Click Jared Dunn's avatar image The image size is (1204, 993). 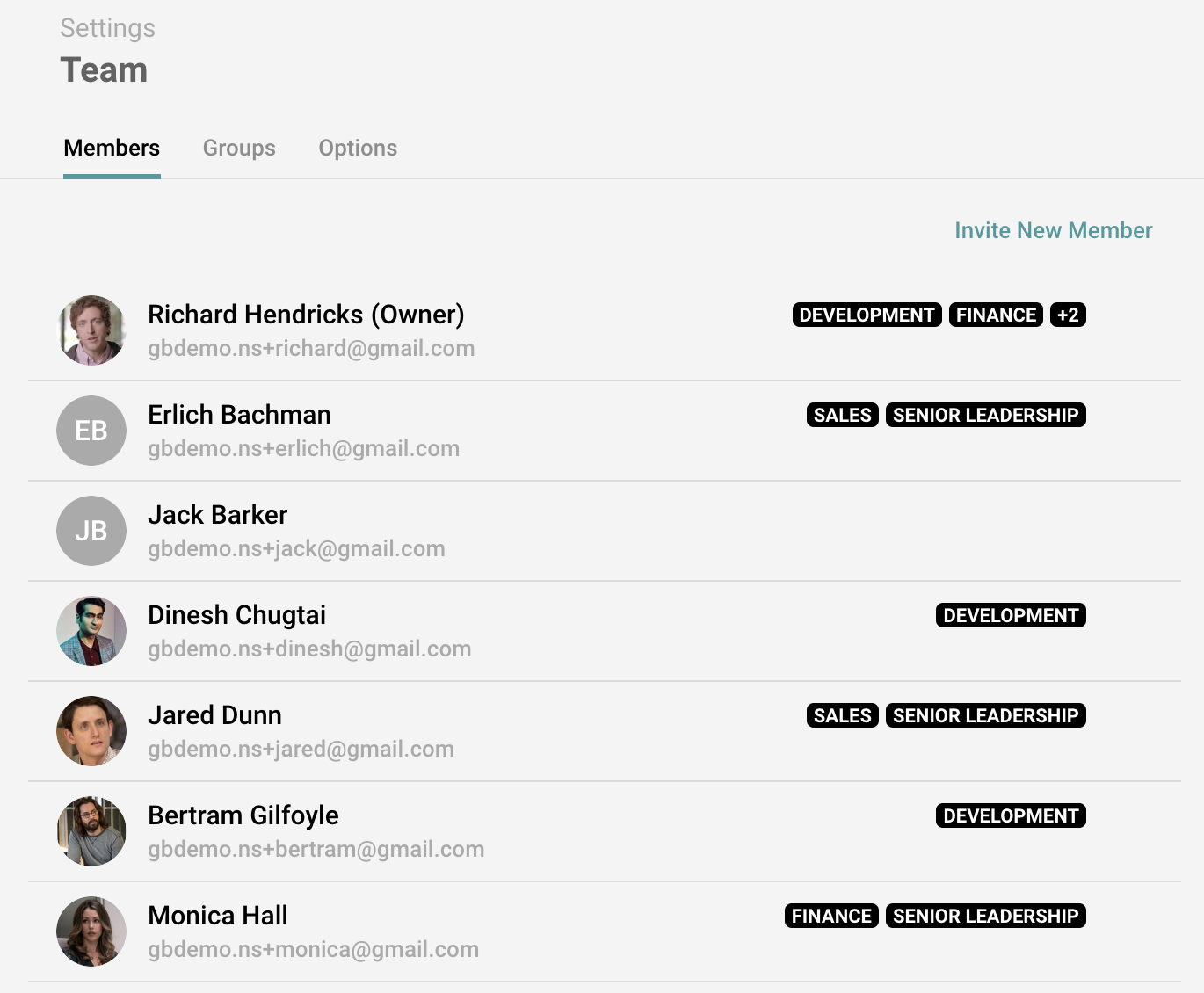pyautogui.click(x=91, y=731)
